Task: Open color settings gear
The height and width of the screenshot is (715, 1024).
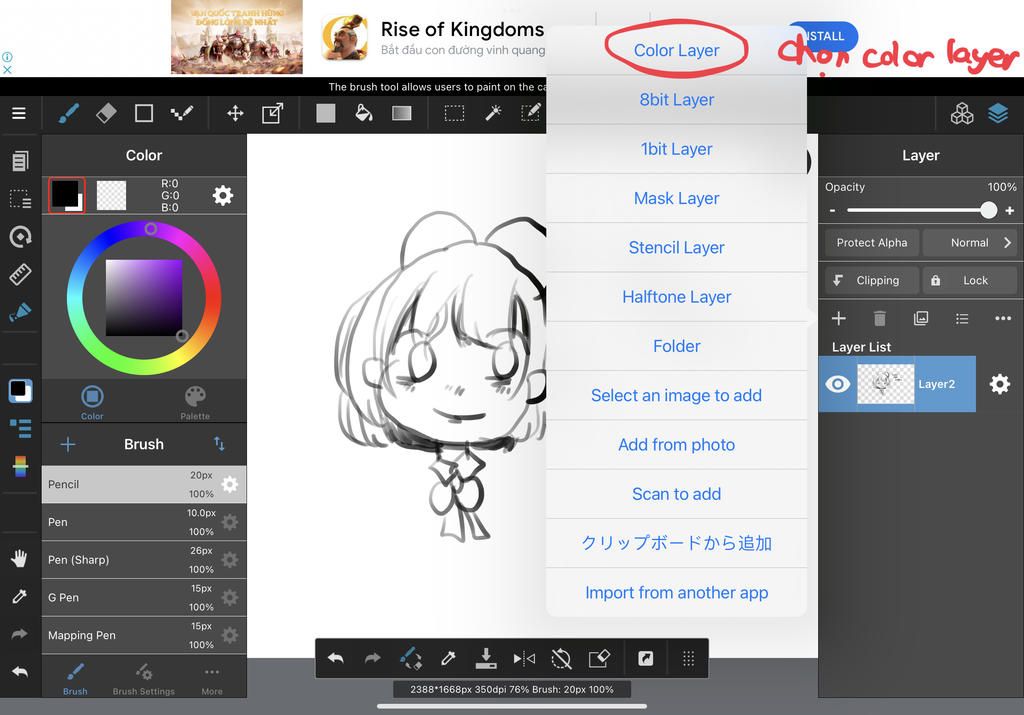Action: (223, 195)
